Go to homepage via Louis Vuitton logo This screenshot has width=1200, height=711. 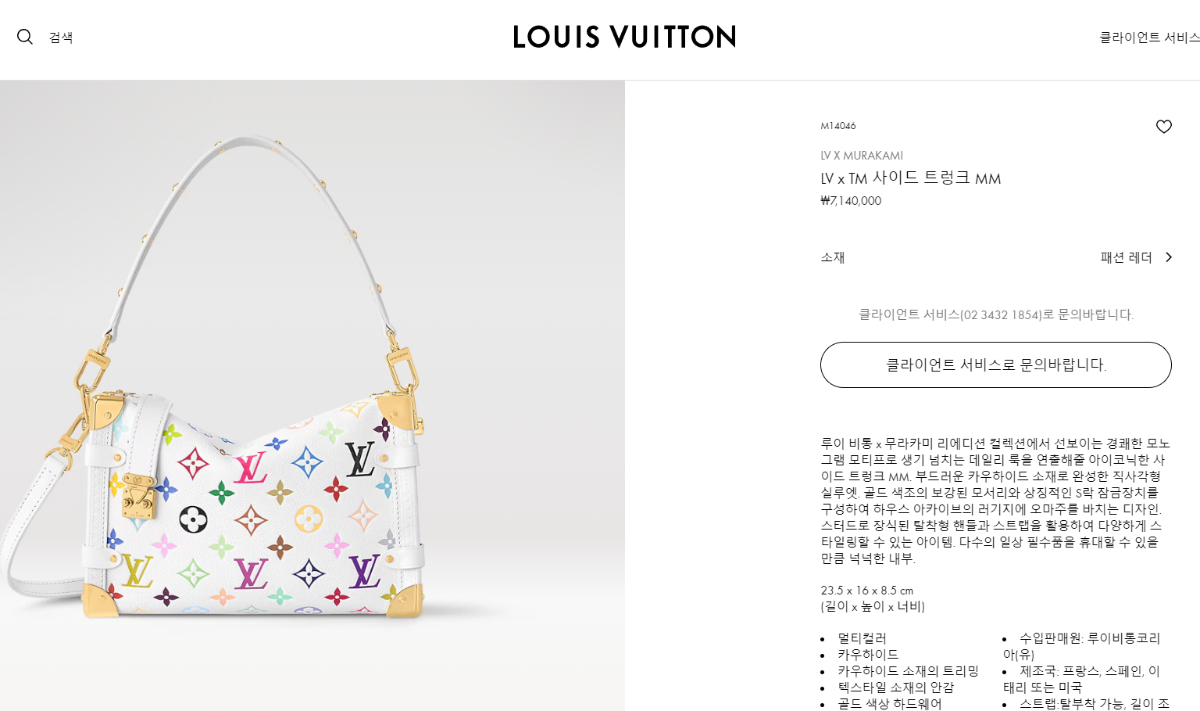pos(625,37)
